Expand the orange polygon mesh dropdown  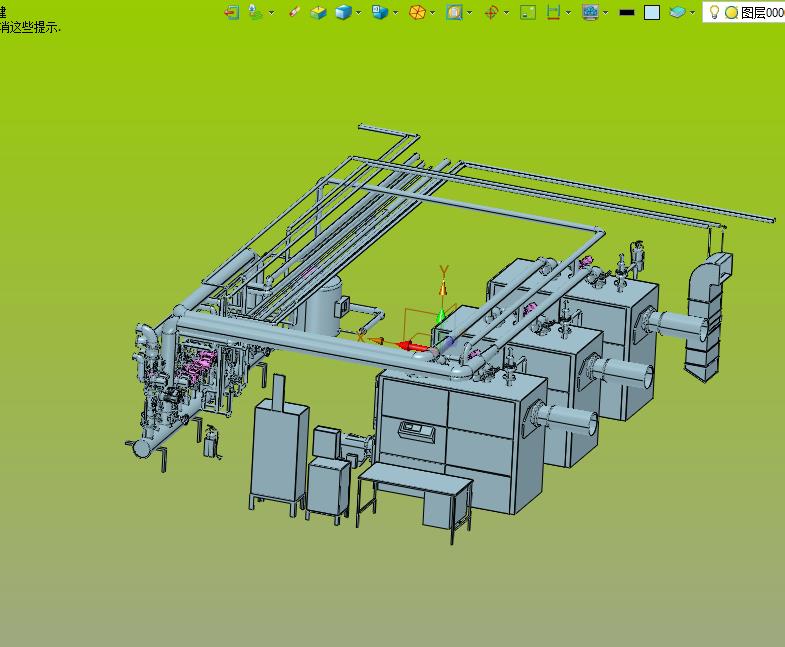[x=433, y=13]
